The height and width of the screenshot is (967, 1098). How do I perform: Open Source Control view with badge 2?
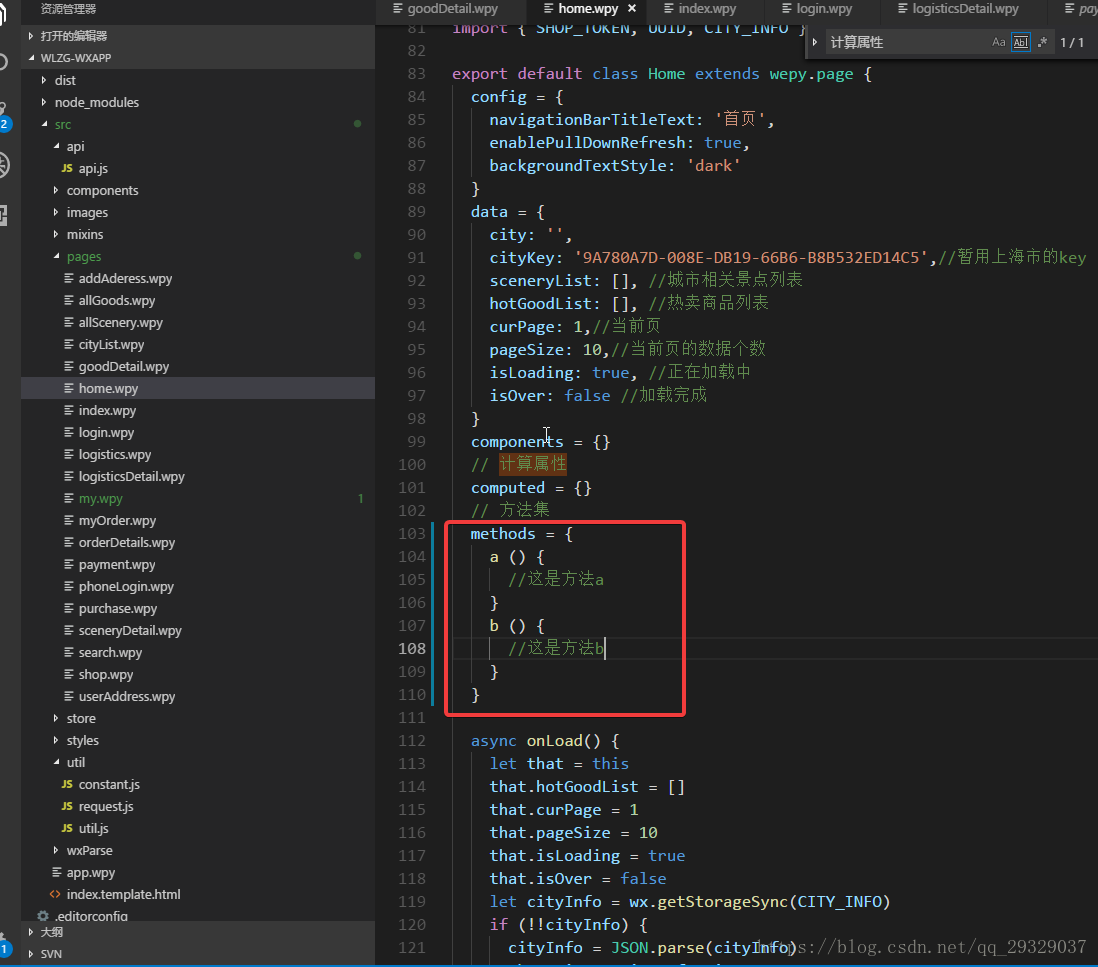[4, 116]
